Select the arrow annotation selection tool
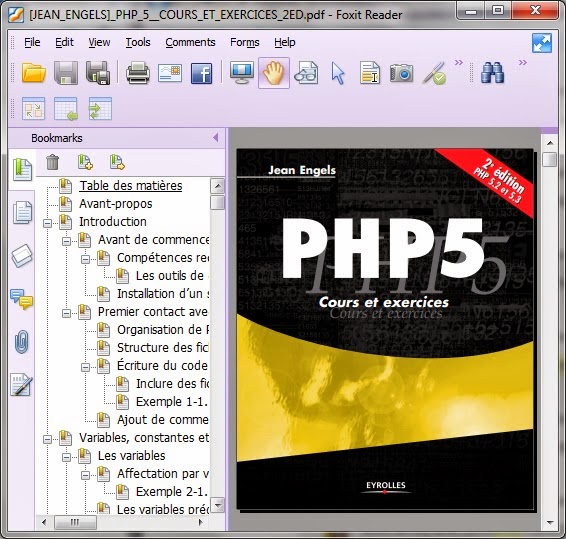Image resolution: width=566 pixels, height=539 pixels. click(338, 74)
